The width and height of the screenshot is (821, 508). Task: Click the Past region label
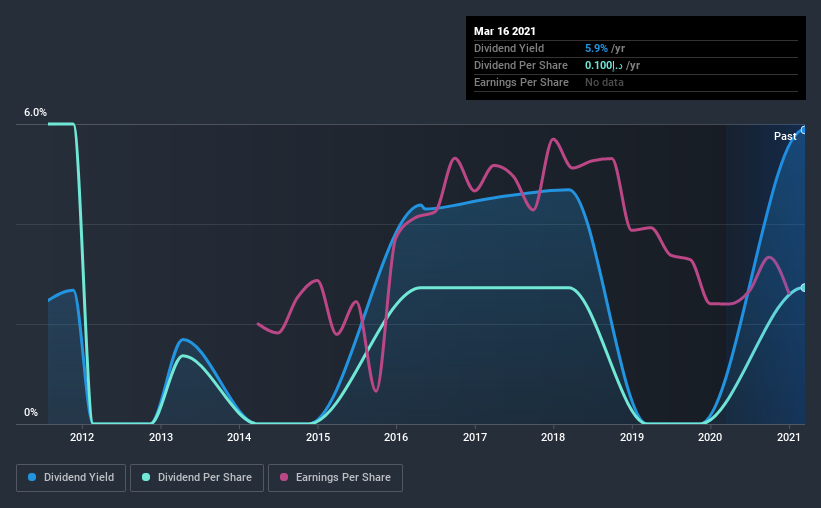pos(785,136)
